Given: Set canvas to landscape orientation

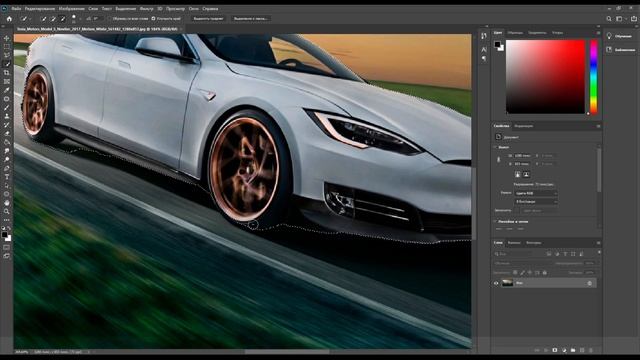Looking at the screenshot, I should (x=527, y=174).
